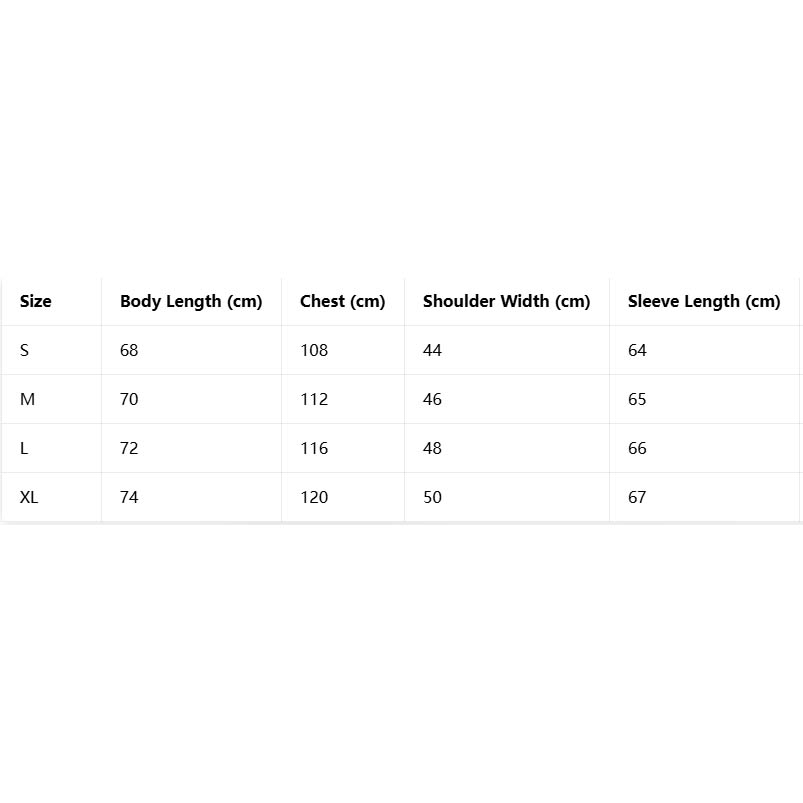Select shoulder width value 44
The image size is (803, 803).
pos(432,350)
